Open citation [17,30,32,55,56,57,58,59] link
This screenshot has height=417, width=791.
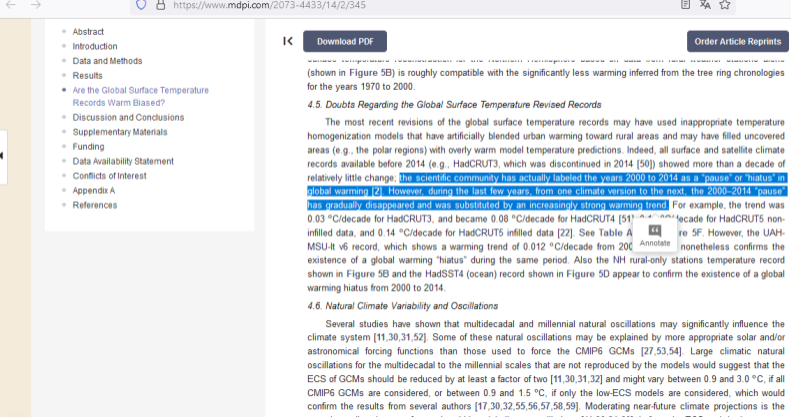[527, 406]
